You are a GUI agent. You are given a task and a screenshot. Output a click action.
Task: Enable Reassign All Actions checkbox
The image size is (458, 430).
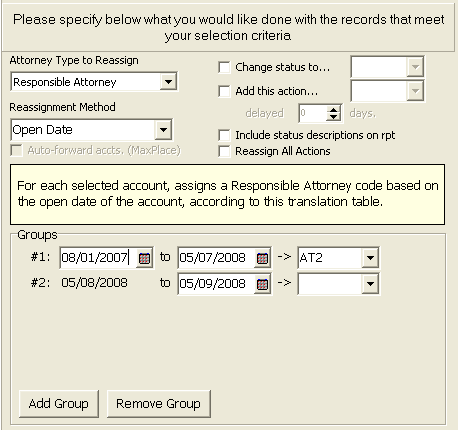tap(224, 151)
